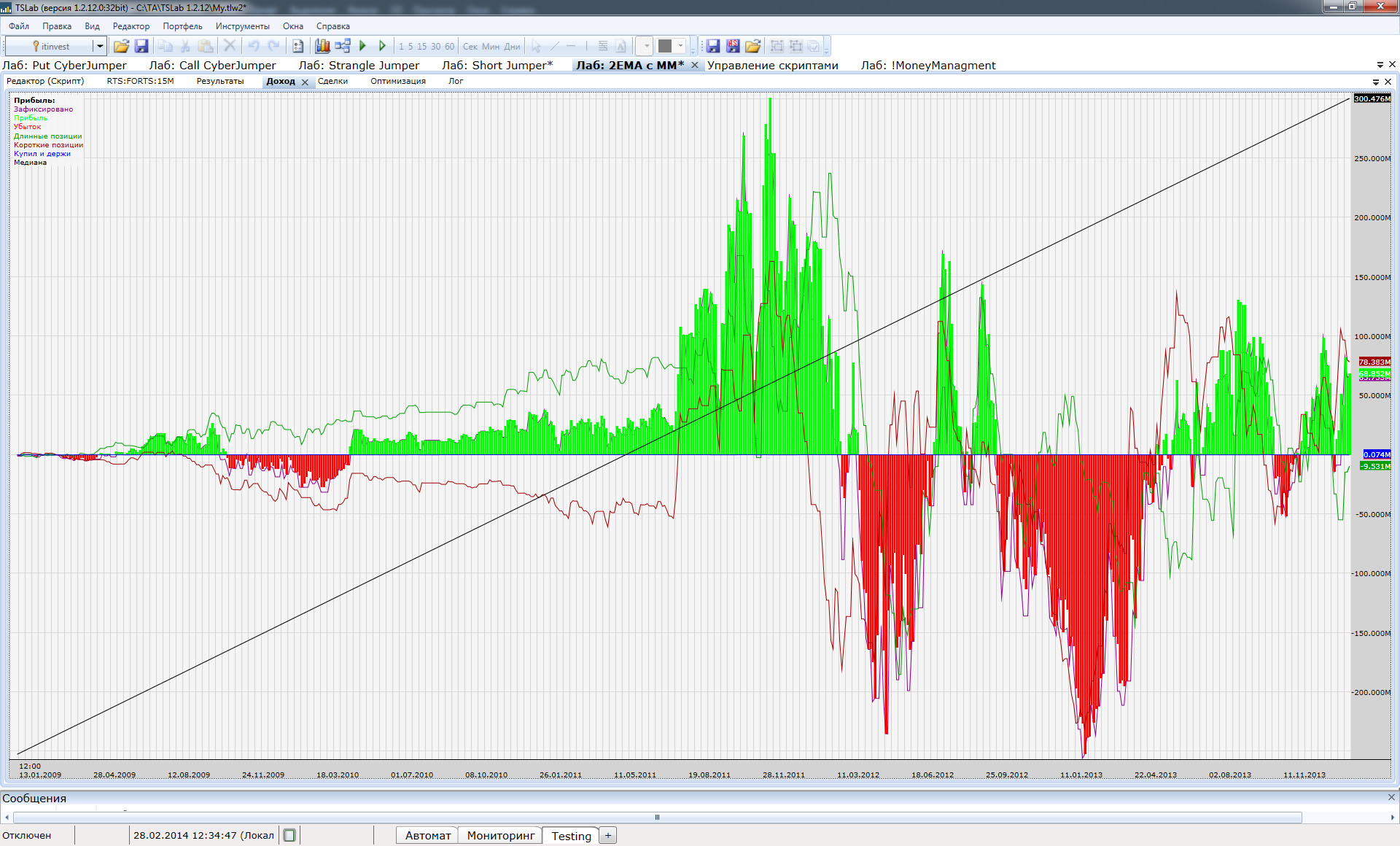Viewport: 1400px width, 846px height.
Task: Toggle the Мин interval button
Action: pyautogui.click(x=491, y=46)
